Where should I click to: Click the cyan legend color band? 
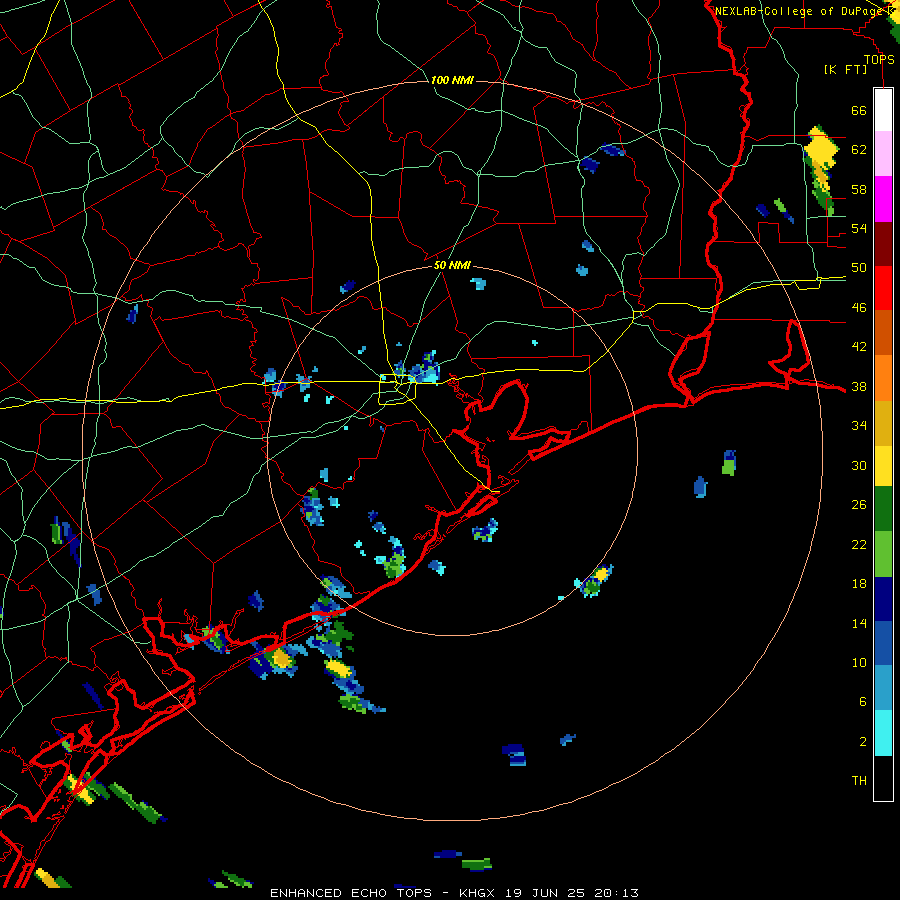[x=883, y=733]
